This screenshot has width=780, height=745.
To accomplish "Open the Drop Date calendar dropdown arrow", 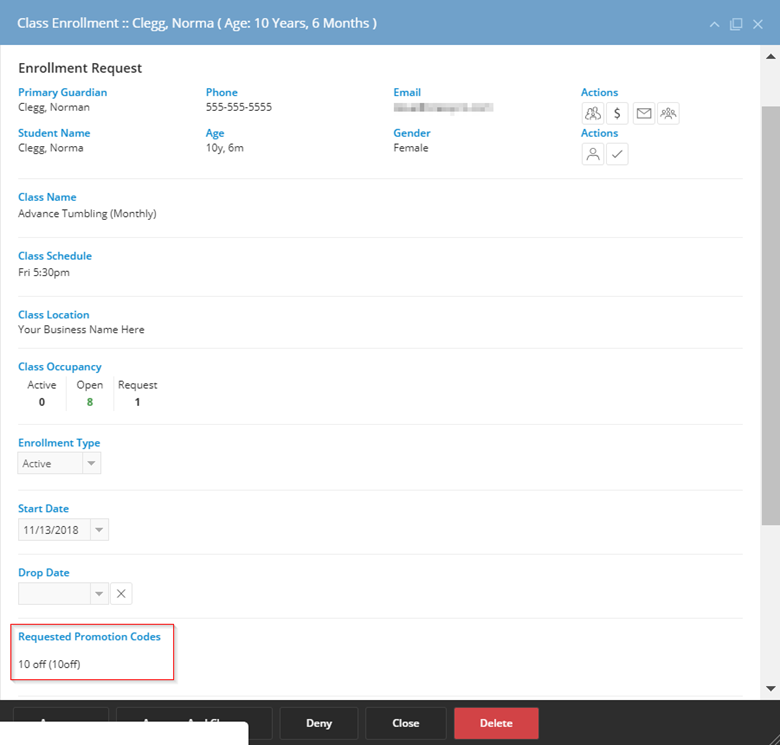I will [x=99, y=593].
